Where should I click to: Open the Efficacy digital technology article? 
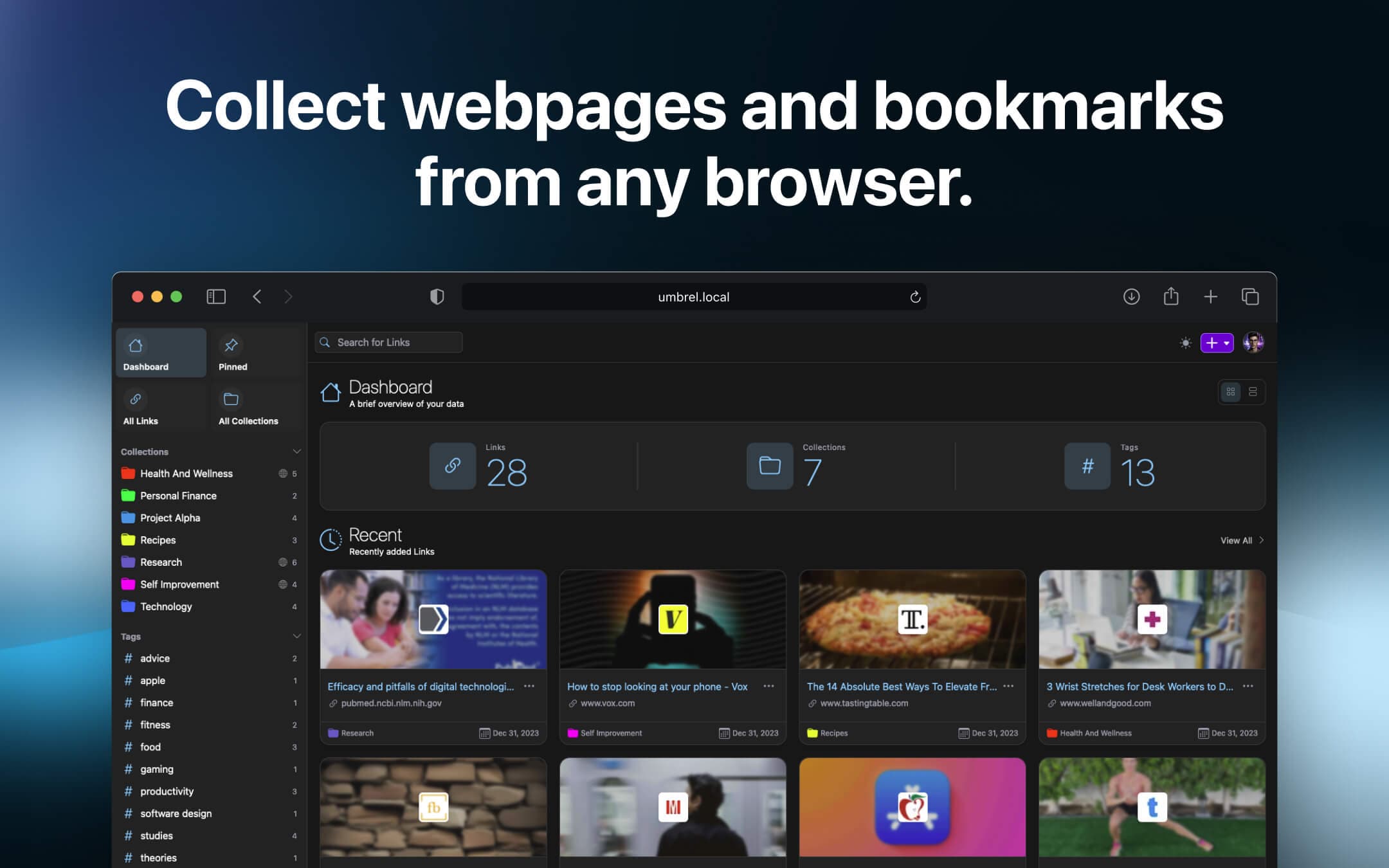coord(420,686)
